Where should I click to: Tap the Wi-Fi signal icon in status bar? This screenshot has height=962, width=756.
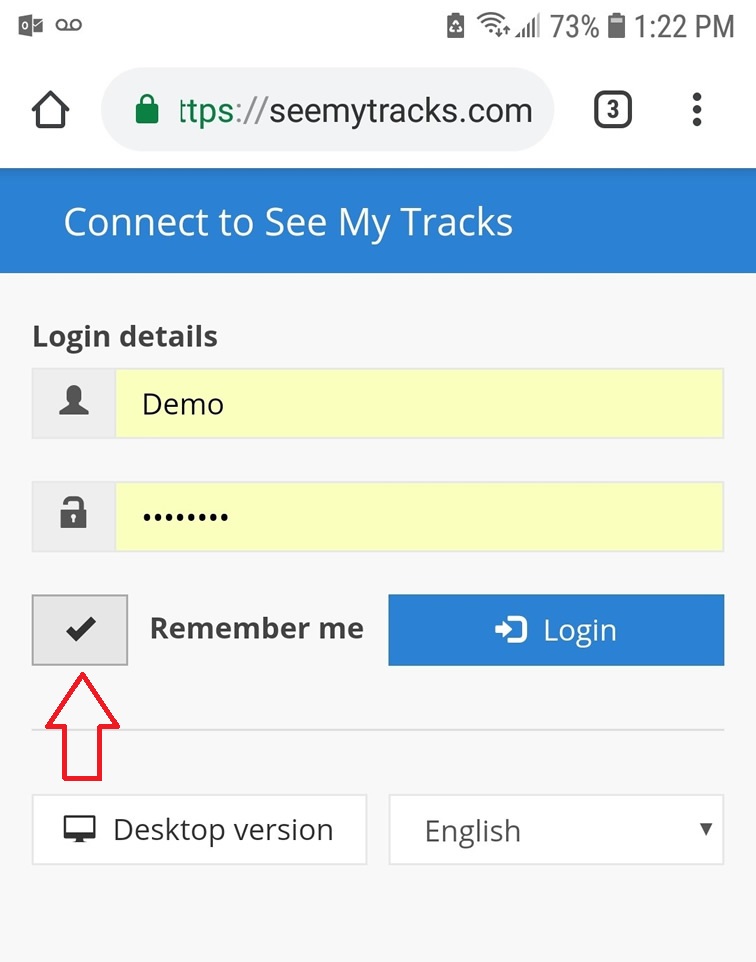[492, 25]
